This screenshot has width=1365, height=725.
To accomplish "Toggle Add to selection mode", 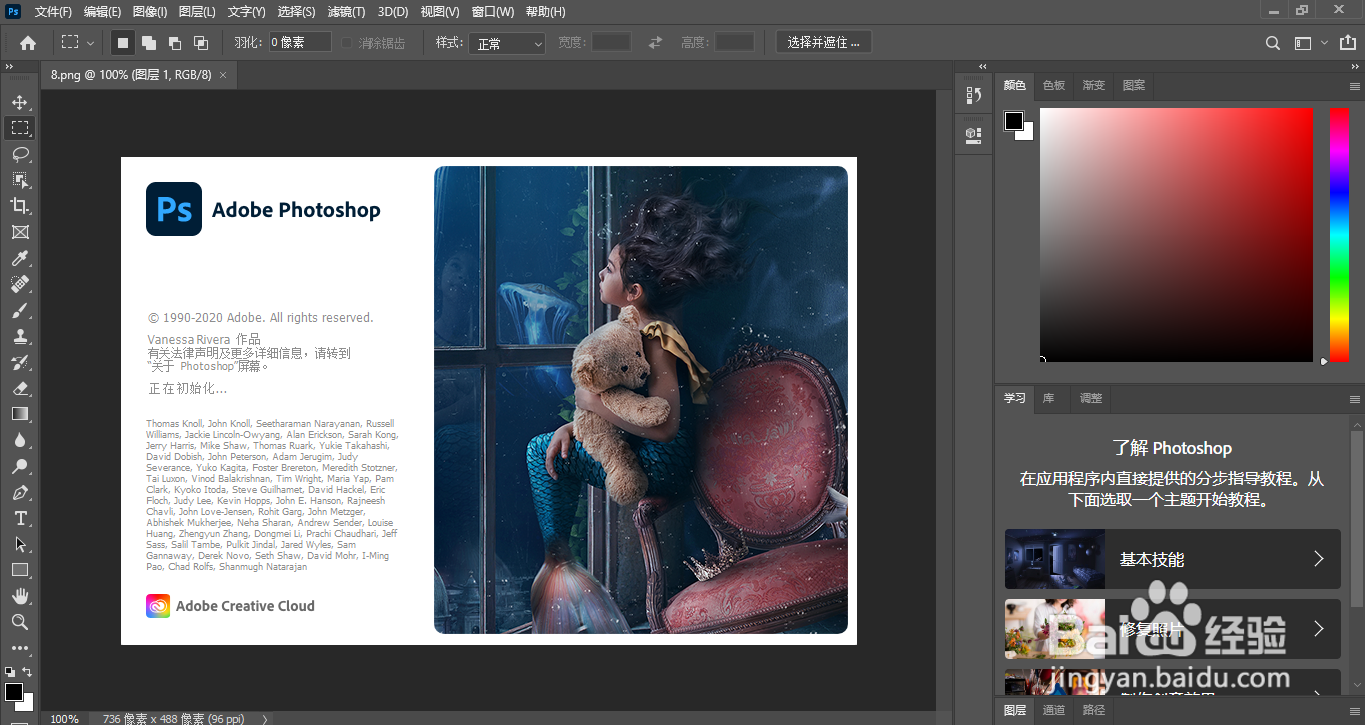I will [x=148, y=43].
